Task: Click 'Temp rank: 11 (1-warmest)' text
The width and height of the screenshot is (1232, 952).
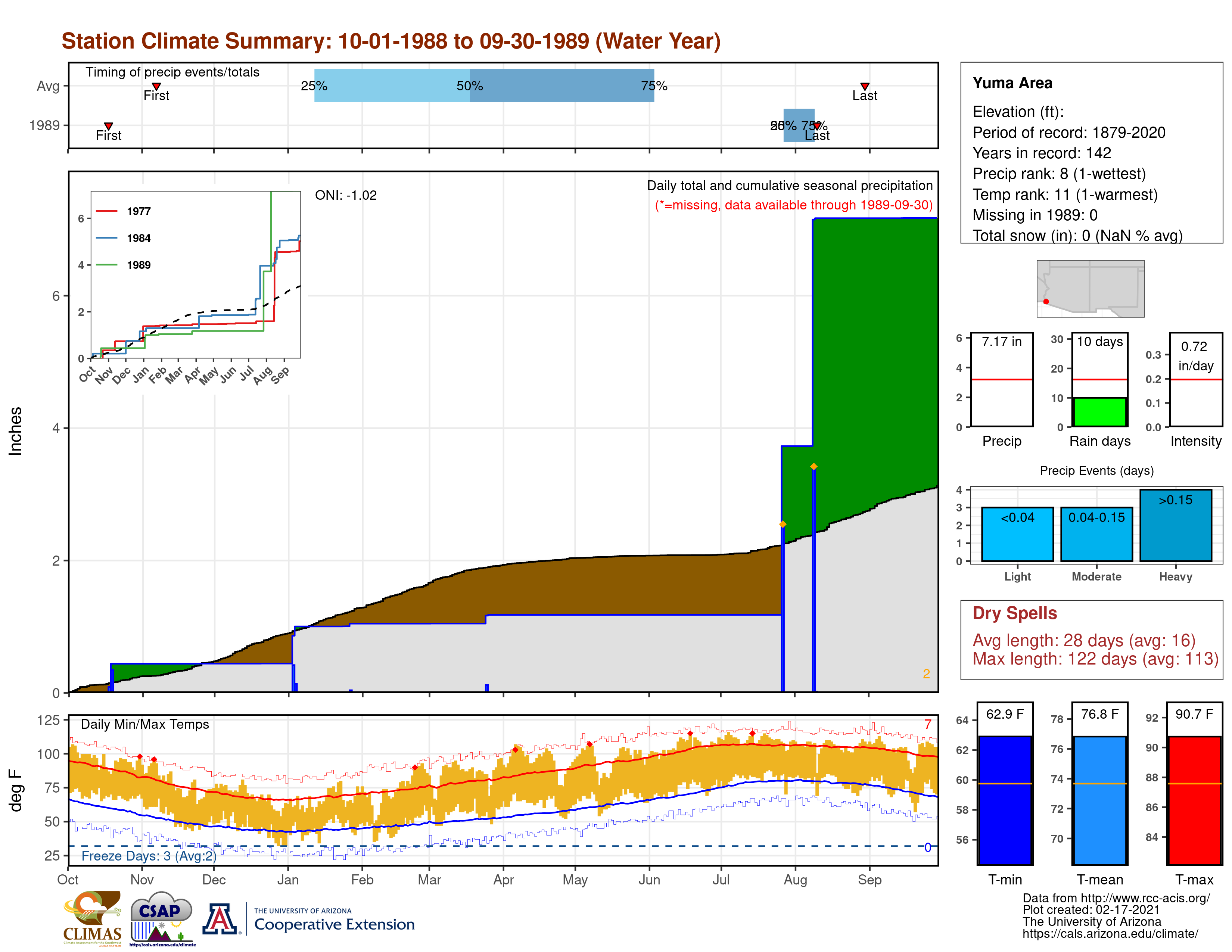Action: (1065, 195)
